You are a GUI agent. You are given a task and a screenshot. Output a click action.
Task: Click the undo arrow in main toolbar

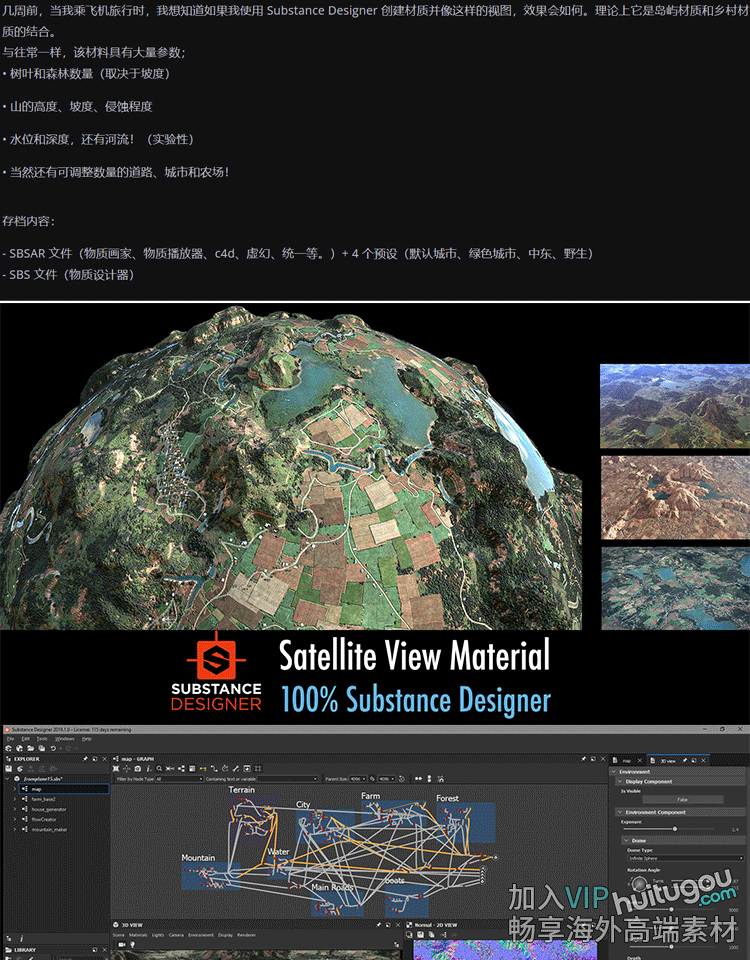pos(53,748)
